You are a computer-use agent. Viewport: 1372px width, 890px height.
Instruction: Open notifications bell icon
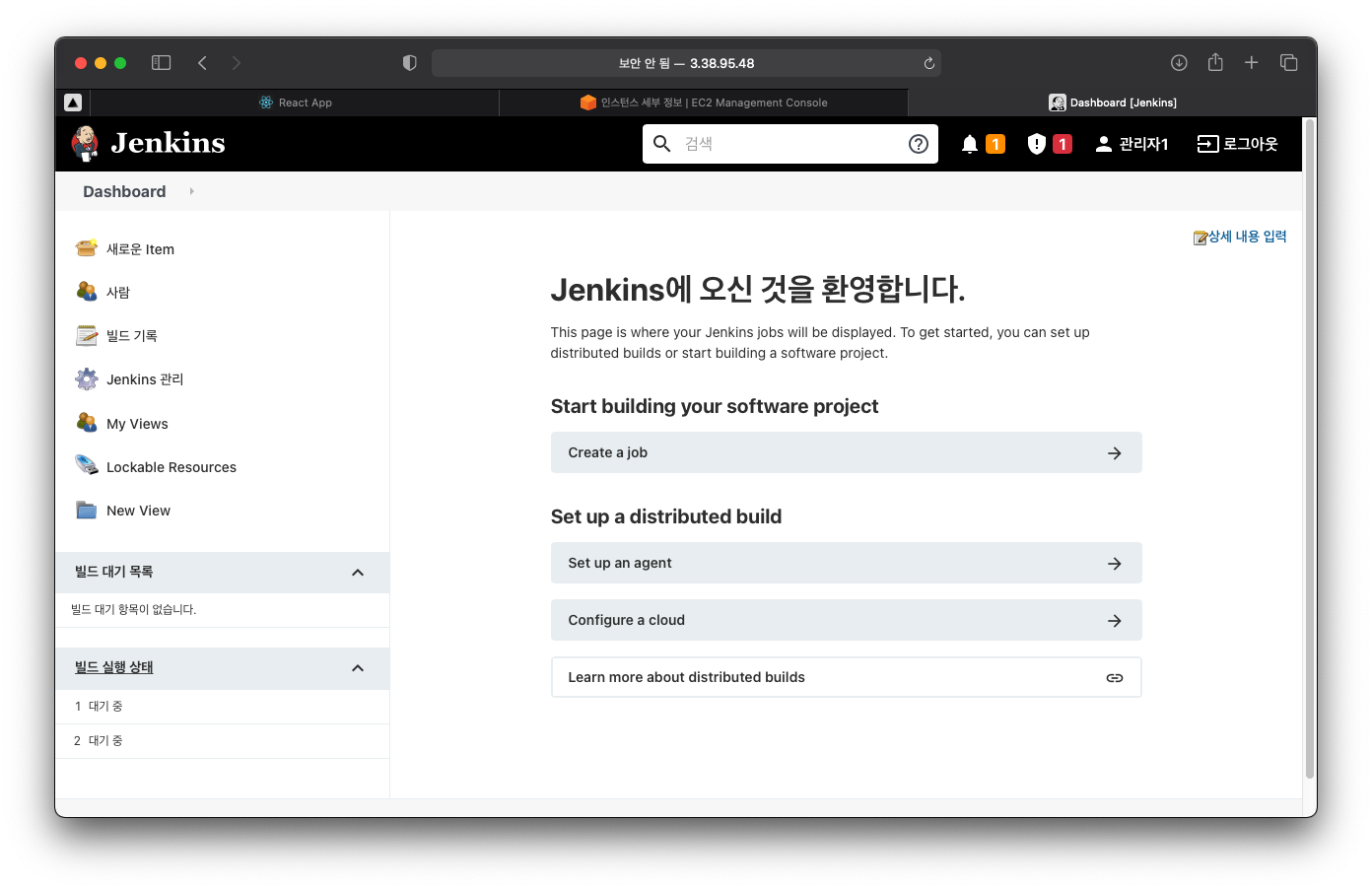(x=970, y=144)
